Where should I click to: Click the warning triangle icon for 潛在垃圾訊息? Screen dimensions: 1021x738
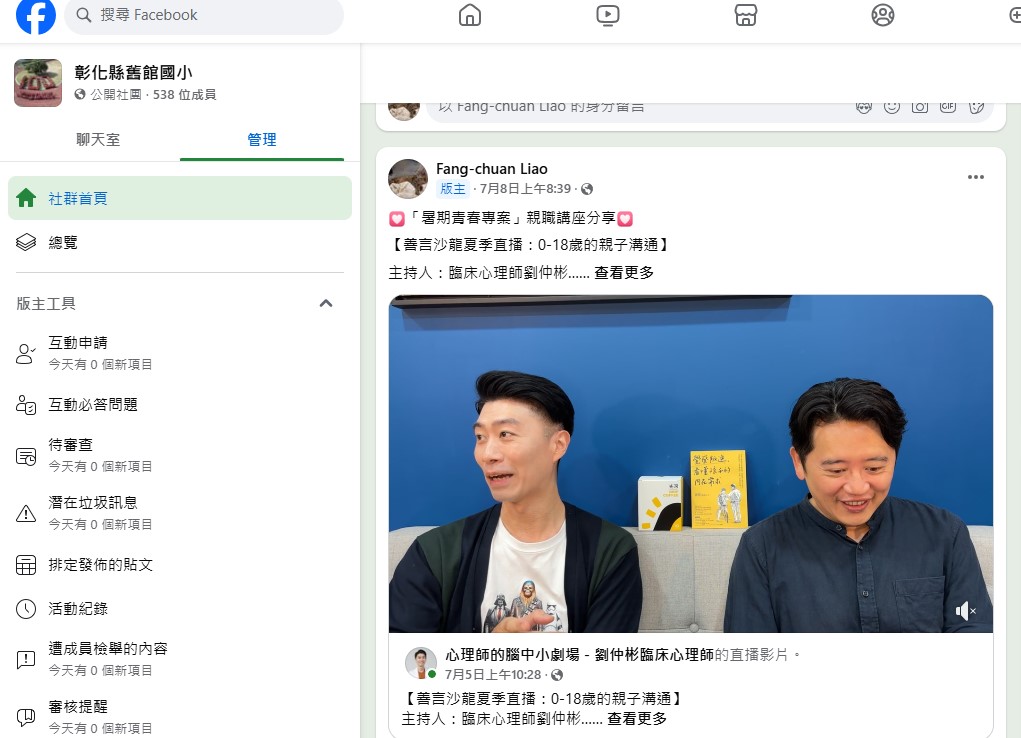pyautogui.click(x=26, y=514)
